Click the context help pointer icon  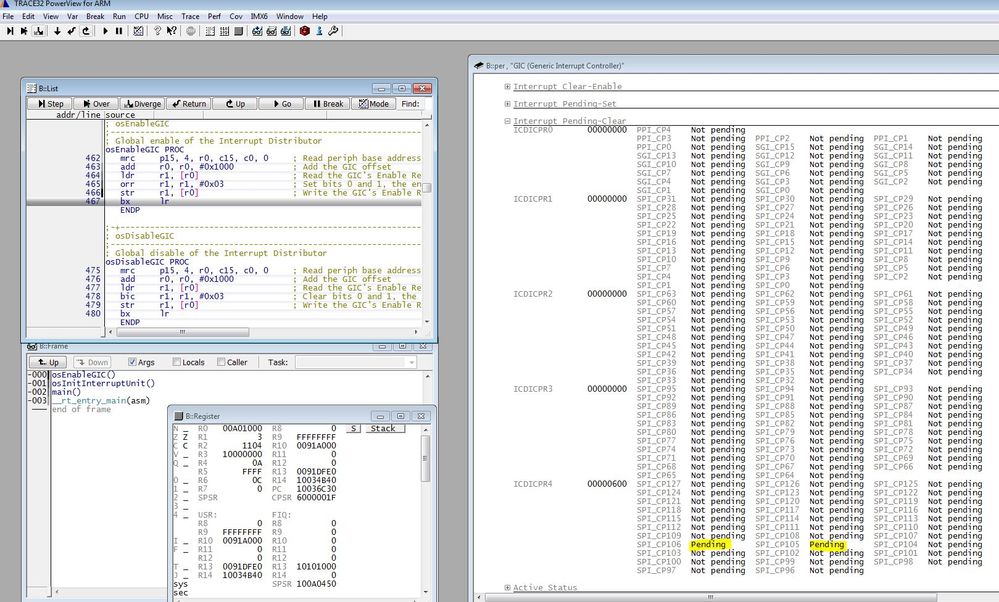point(171,31)
